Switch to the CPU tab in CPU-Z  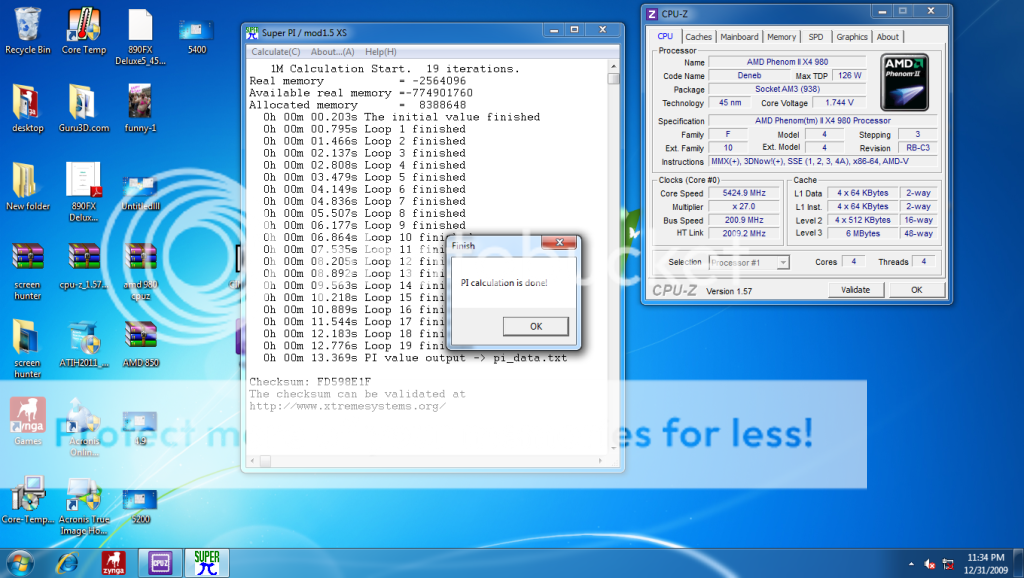[x=665, y=37]
